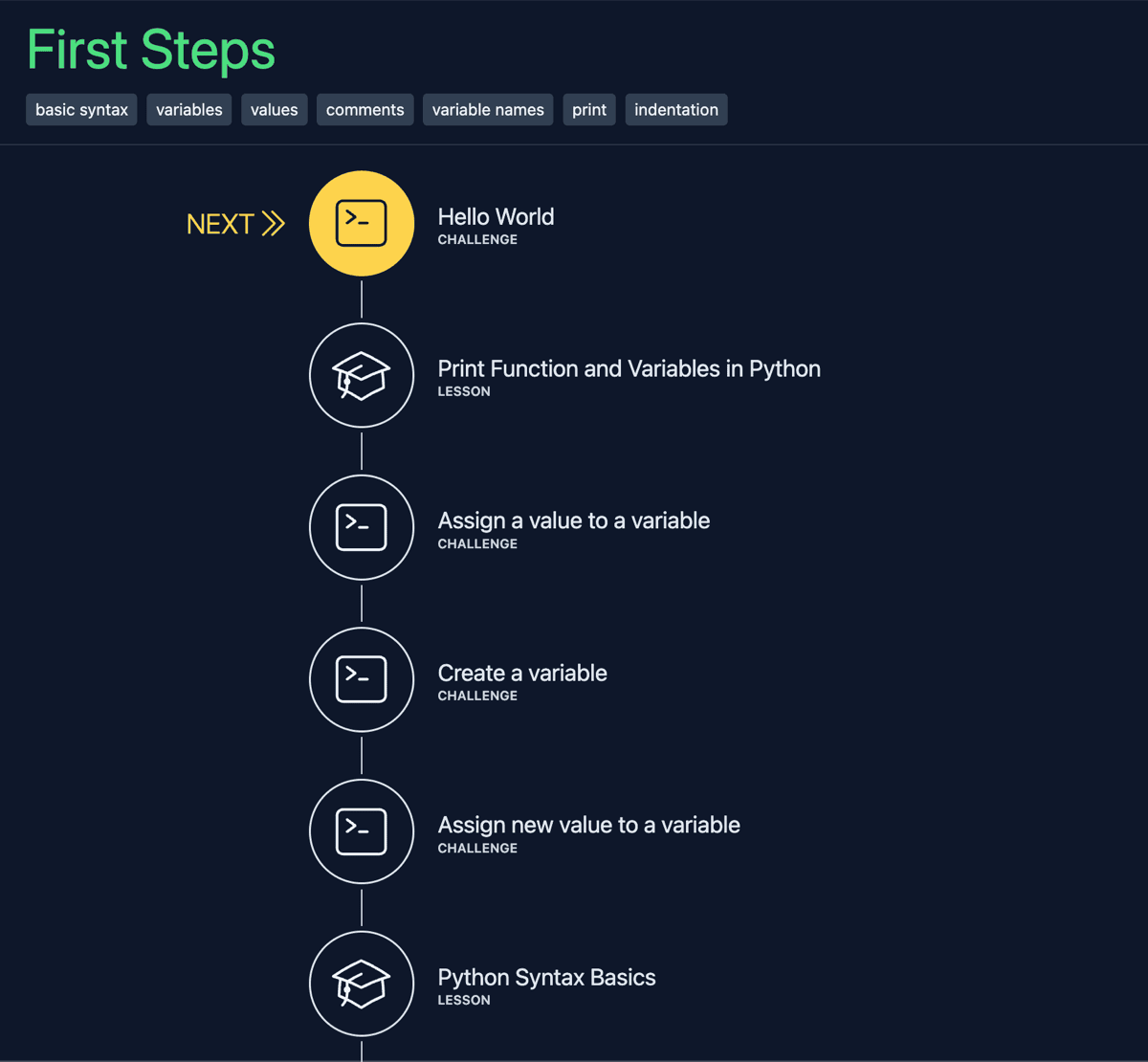Click the comments tag
The height and width of the screenshot is (1062, 1148).
364,109
